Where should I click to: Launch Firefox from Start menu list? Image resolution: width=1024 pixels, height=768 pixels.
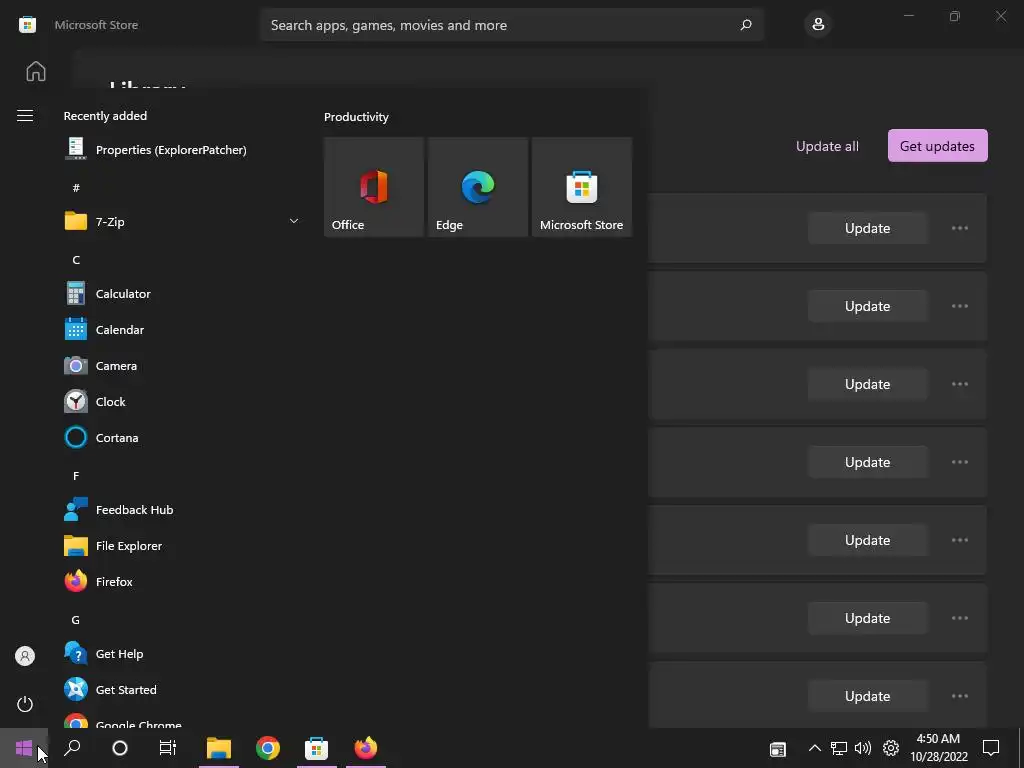pos(181,582)
